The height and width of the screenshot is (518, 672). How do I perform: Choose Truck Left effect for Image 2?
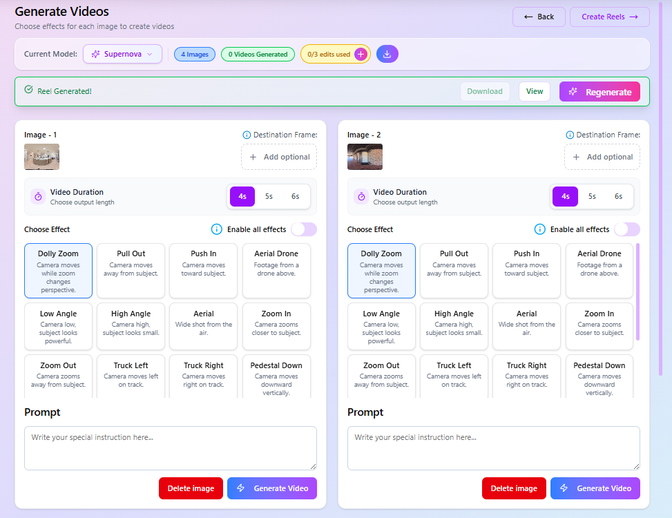454,376
